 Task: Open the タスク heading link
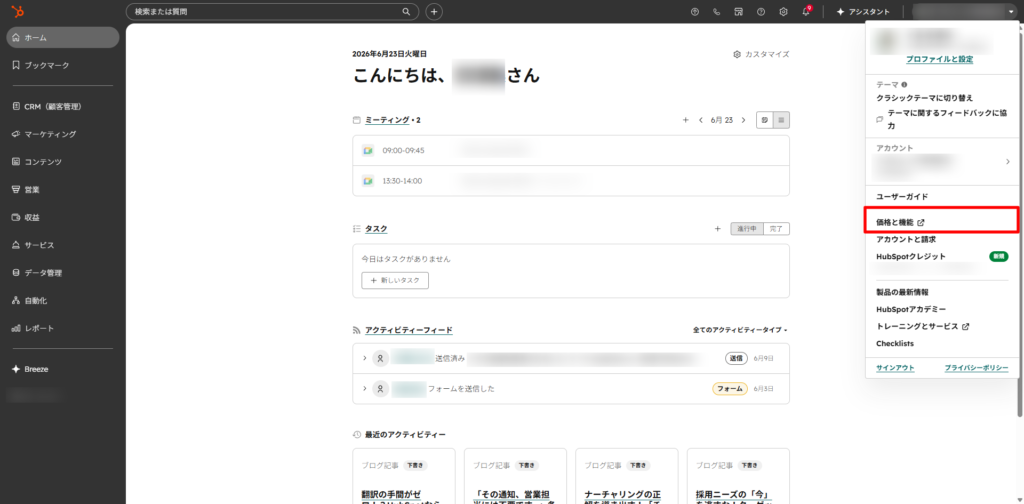pos(376,228)
